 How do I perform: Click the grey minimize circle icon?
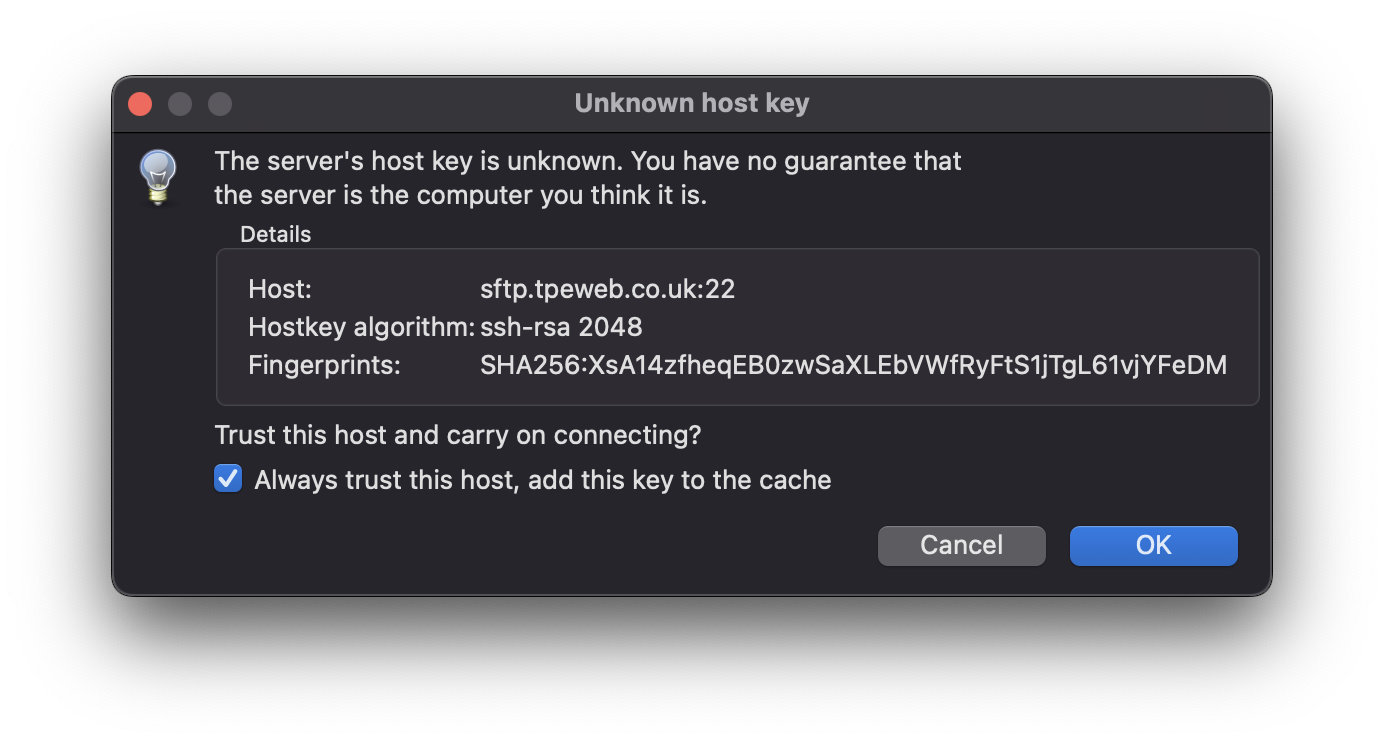coord(180,103)
